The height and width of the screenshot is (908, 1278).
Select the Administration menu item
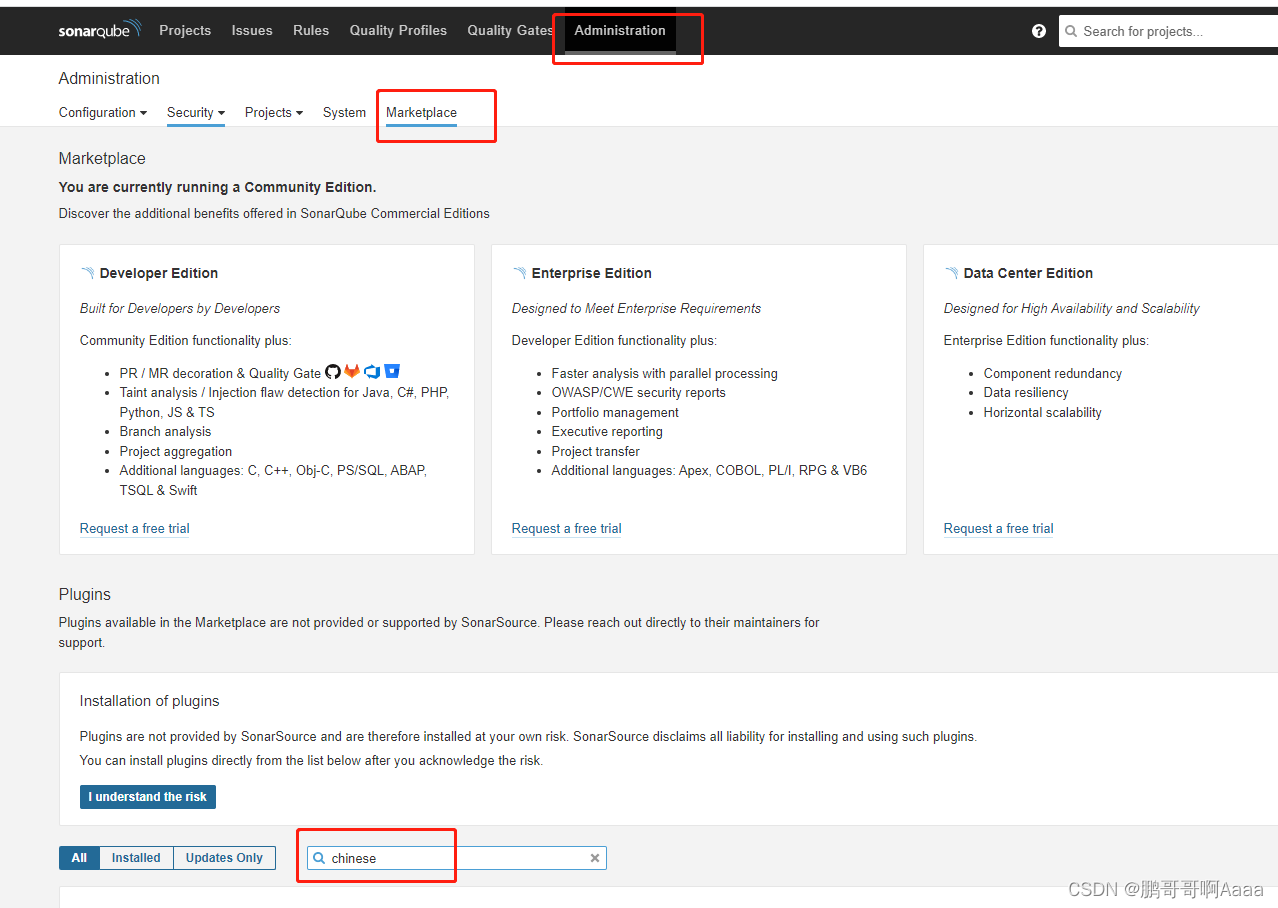(x=620, y=31)
